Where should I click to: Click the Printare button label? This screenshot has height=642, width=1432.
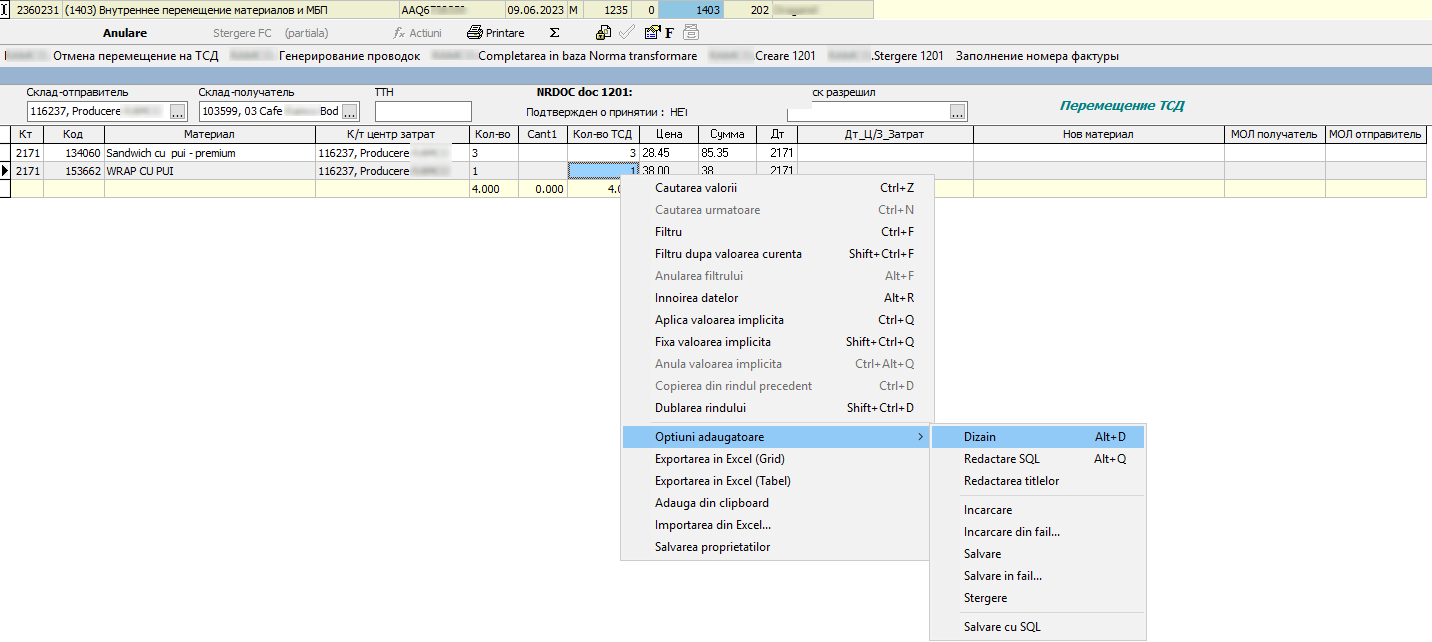505,33
